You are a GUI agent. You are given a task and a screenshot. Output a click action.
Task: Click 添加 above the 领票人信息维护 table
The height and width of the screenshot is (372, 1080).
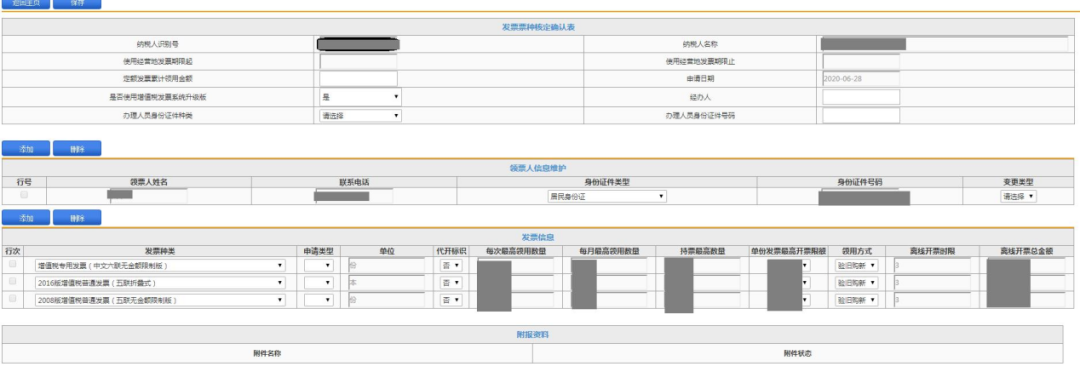pos(26,149)
